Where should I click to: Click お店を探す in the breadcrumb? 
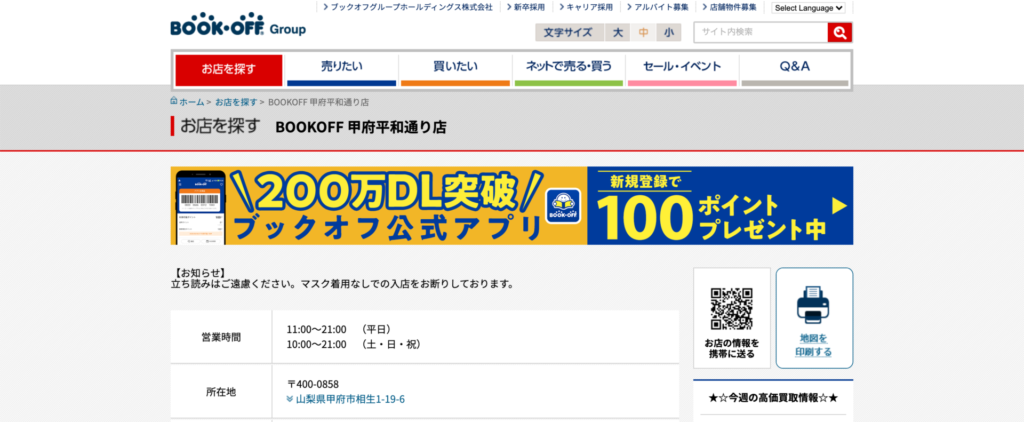(x=236, y=102)
